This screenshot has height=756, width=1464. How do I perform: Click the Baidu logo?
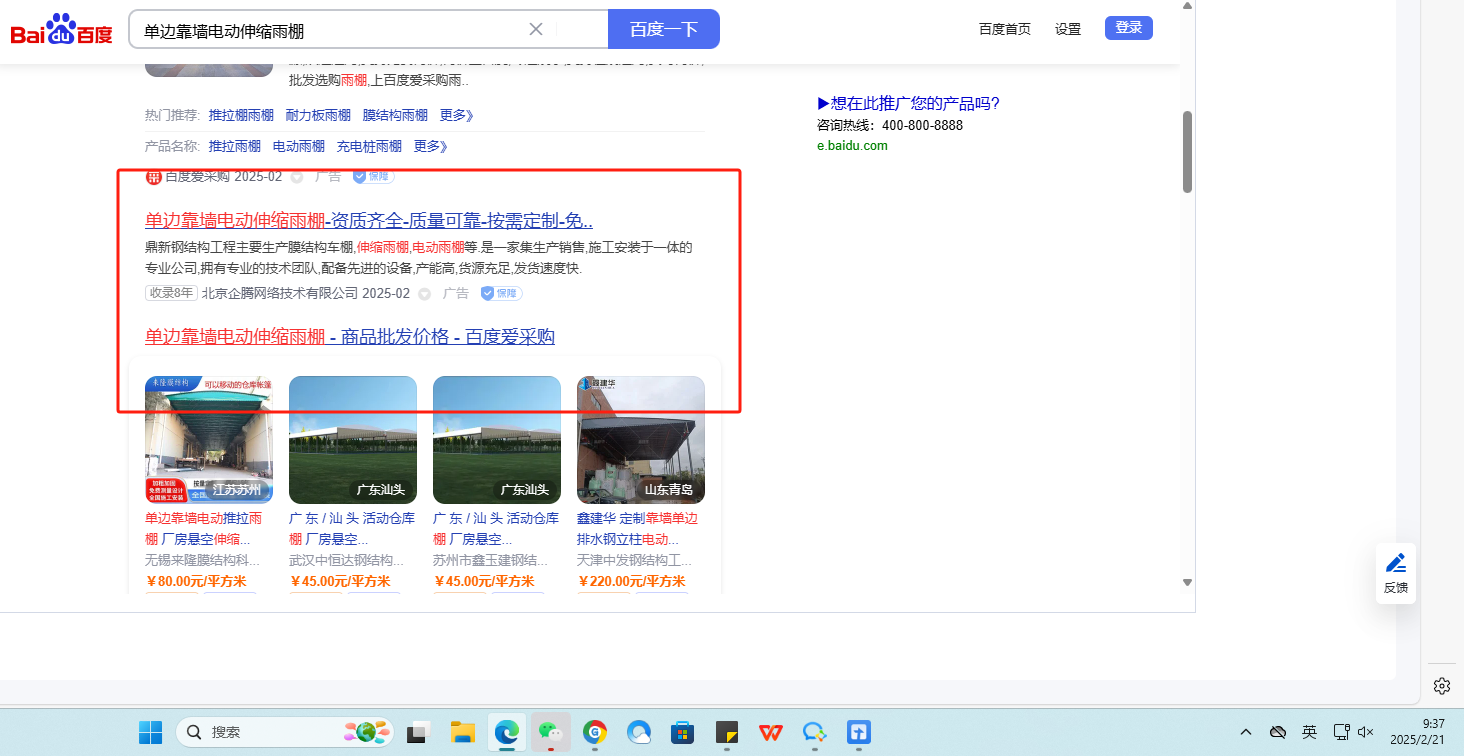[x=61, y=30]
